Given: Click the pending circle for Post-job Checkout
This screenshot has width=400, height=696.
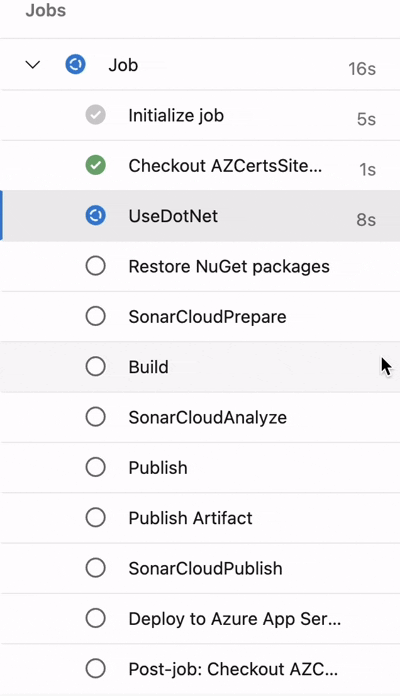Looking at the screenshot, I should (95, 668).
